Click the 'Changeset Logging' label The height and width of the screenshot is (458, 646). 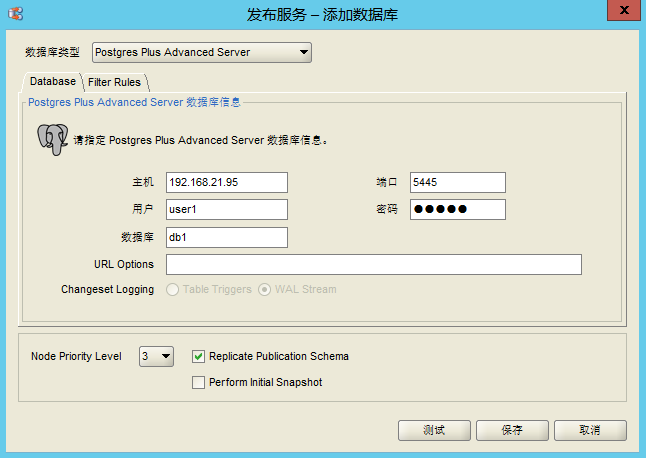click(x=108, y=290)
